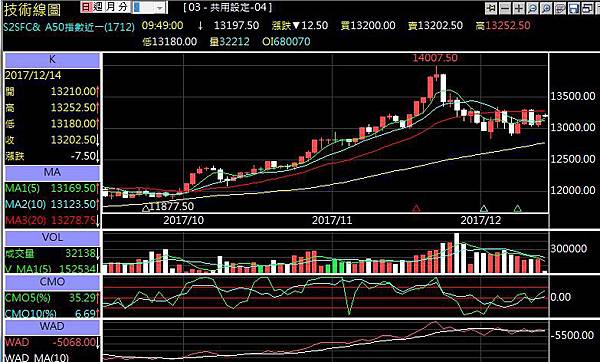Open the period dropdown arrow
This screenshot has height=362, width=600.
(x=161, y=7)
